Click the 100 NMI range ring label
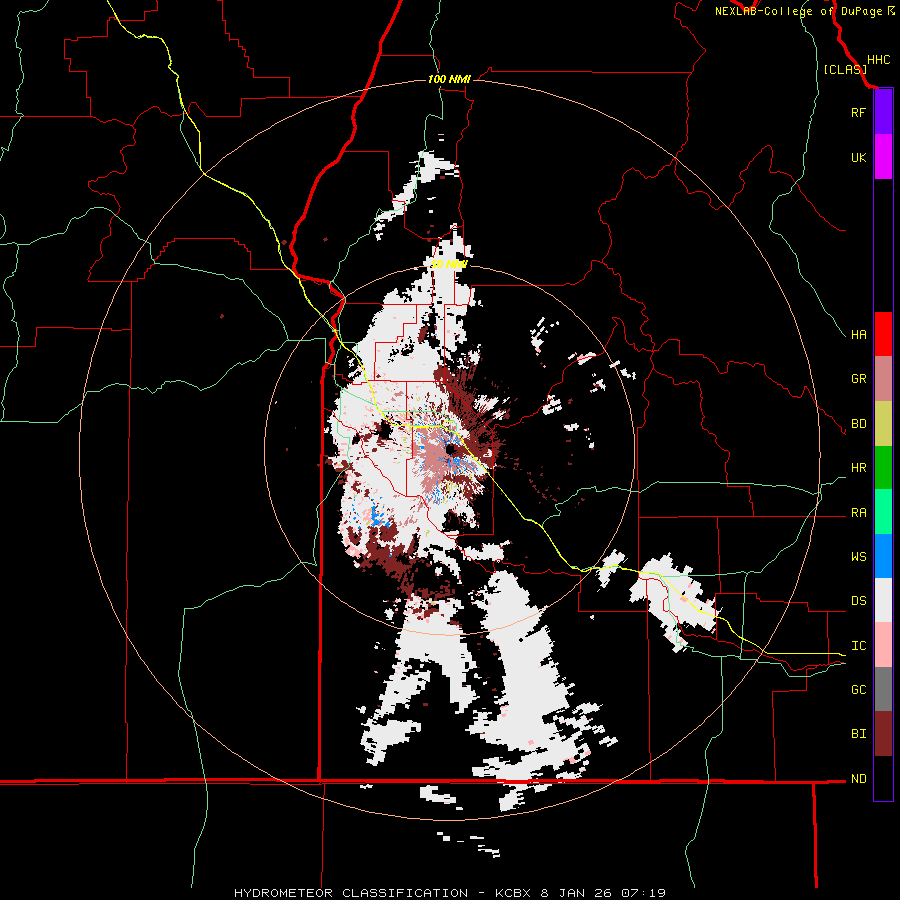This screenshot has height=900, width=900. click(x=449, y=79)
